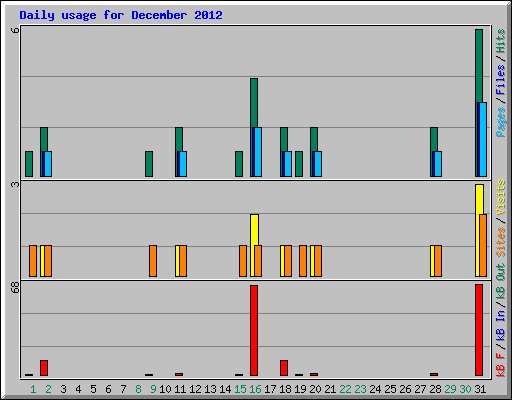The height and width of the screenshot is (400, 512).
Task: Click the 'Hits' legend label
Action: [501, 41]
